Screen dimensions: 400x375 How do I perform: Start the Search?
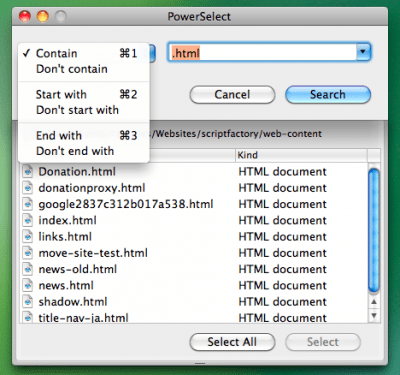(x=328, y=95)
